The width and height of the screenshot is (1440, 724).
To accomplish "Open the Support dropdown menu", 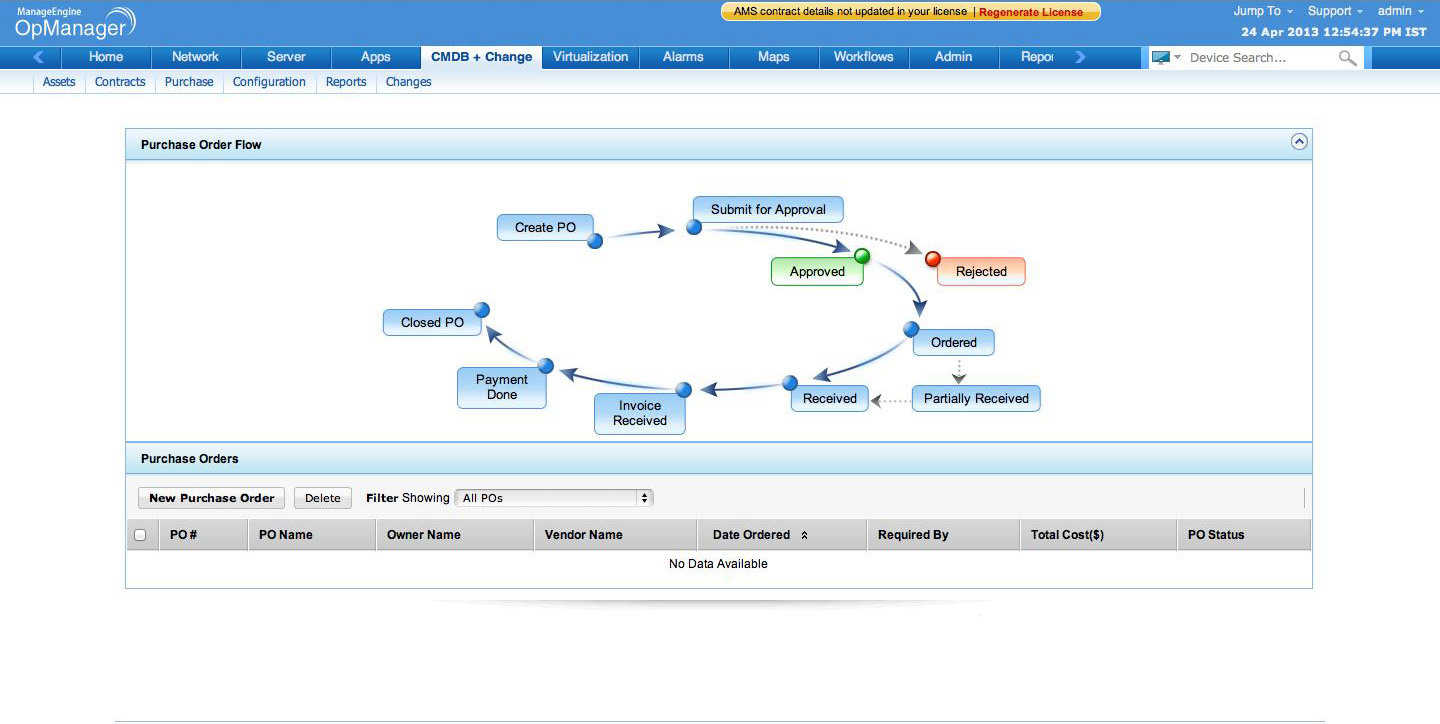I will pos(1336,11).
